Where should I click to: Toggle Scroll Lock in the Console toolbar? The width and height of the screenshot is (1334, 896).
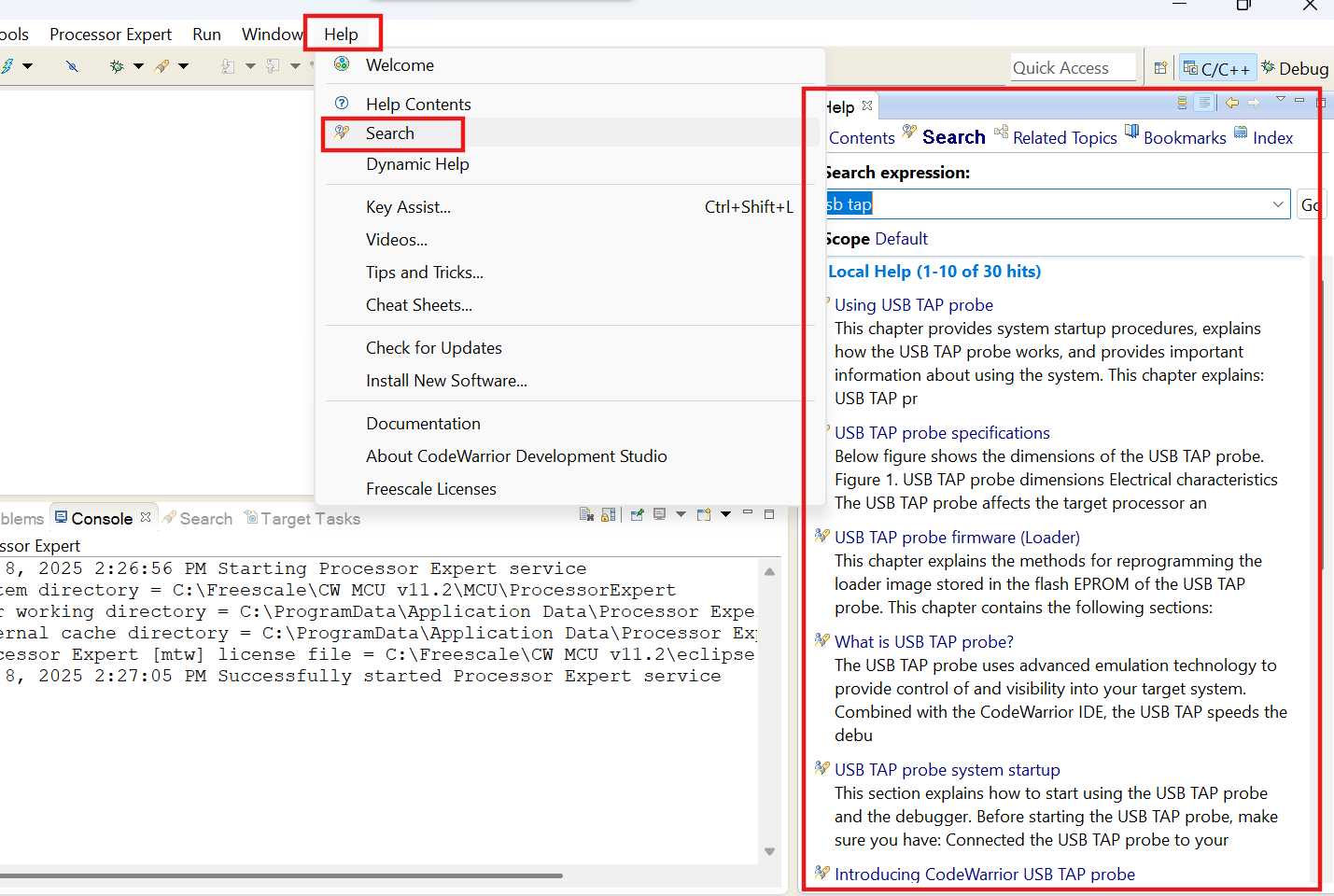point(609,514)
